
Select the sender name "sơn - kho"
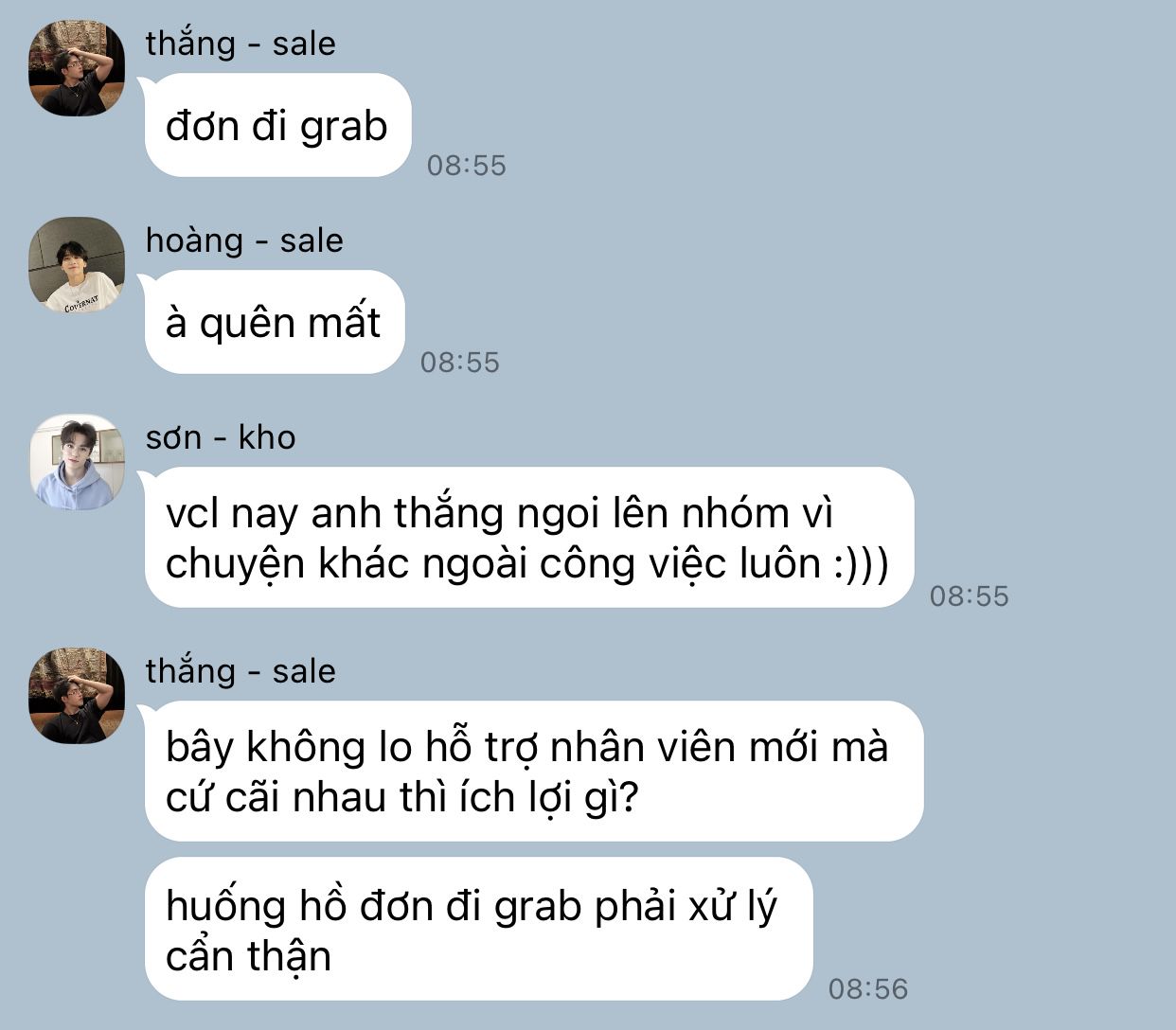[x=221, y=437]
